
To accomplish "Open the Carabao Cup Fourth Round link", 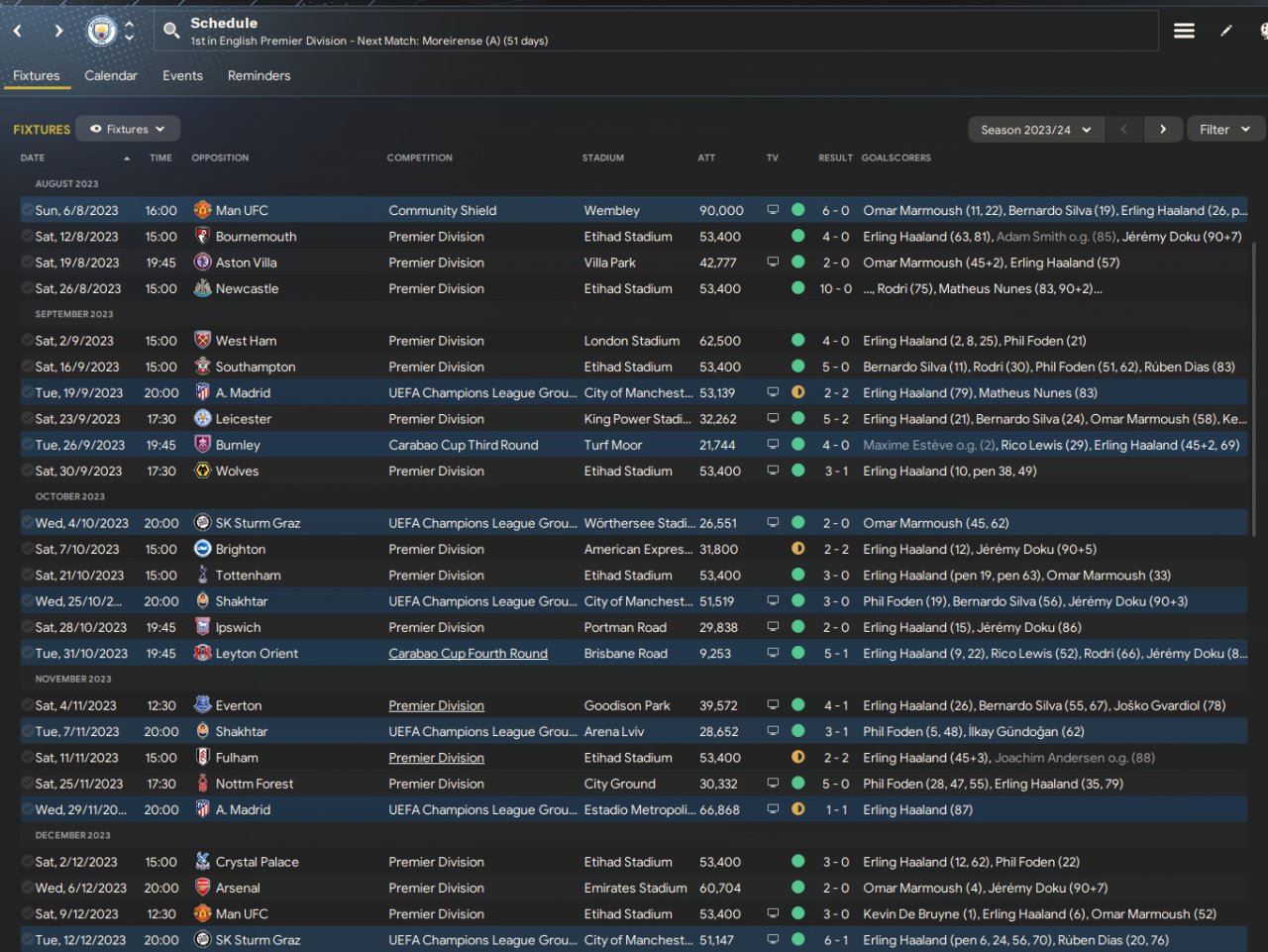I will tap(468, 654).
